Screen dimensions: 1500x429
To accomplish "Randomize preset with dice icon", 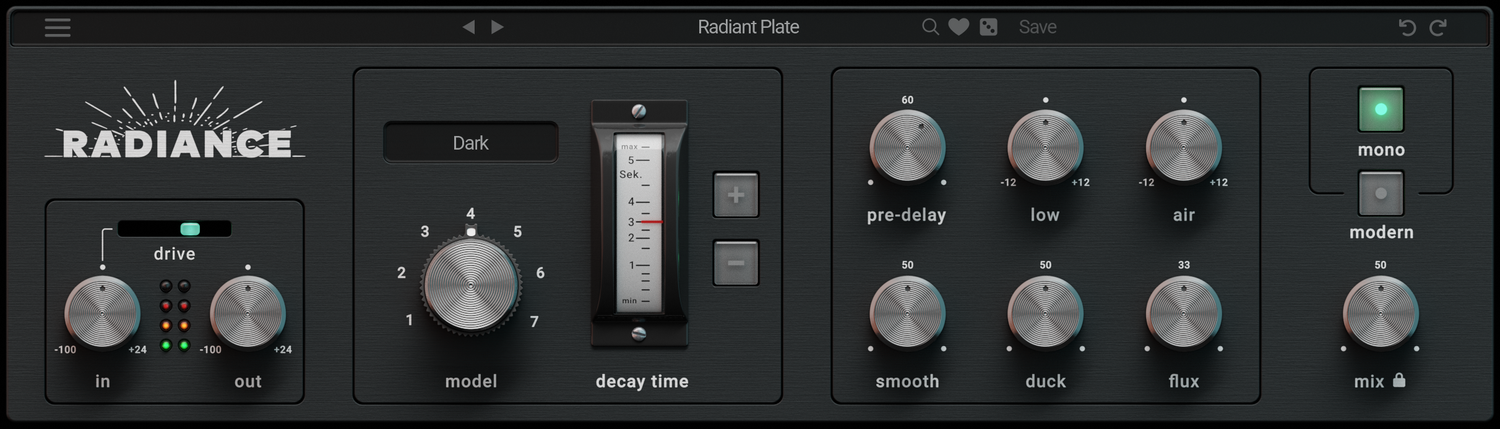I will (x=988, y=27).
